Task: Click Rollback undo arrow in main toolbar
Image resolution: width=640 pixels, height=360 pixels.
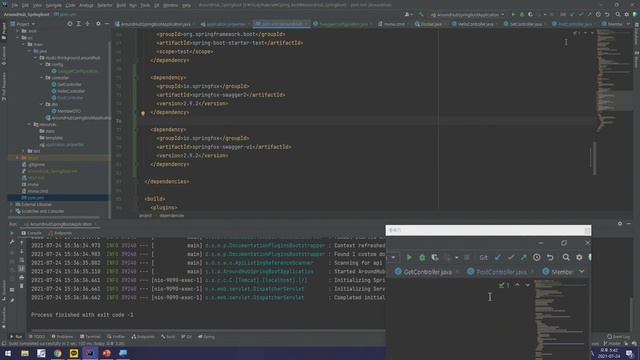Action: pyautogui.click(x=607, y=14)
